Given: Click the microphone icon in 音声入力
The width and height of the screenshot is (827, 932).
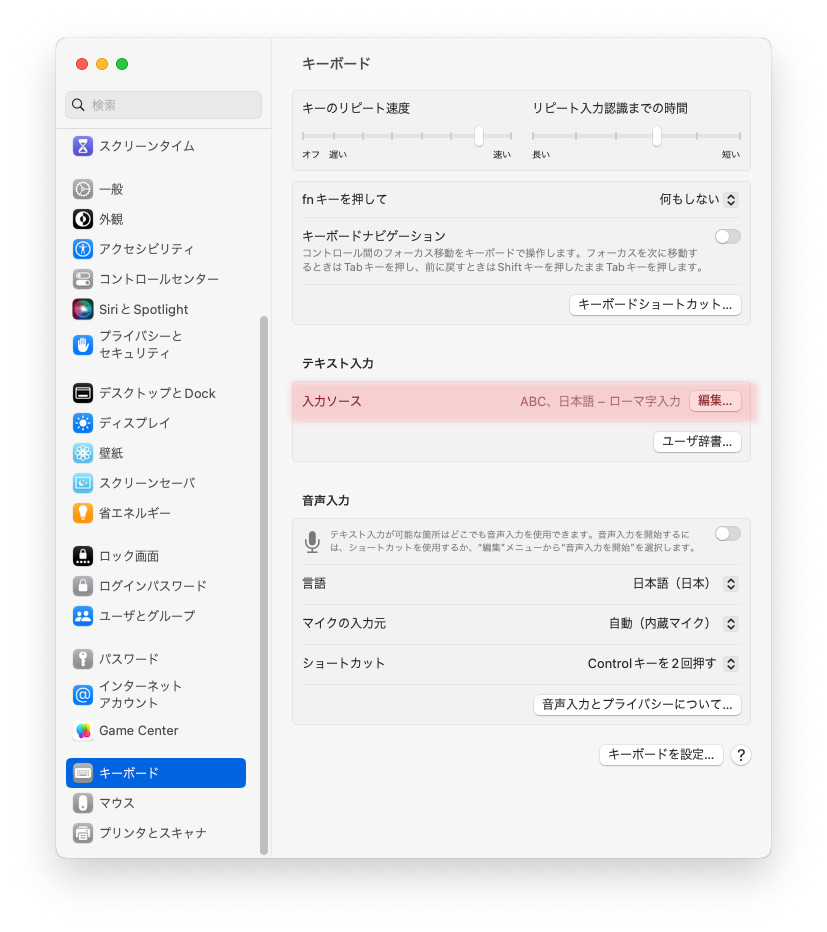Looking at the screenshot, I should (x=312, y=541).
